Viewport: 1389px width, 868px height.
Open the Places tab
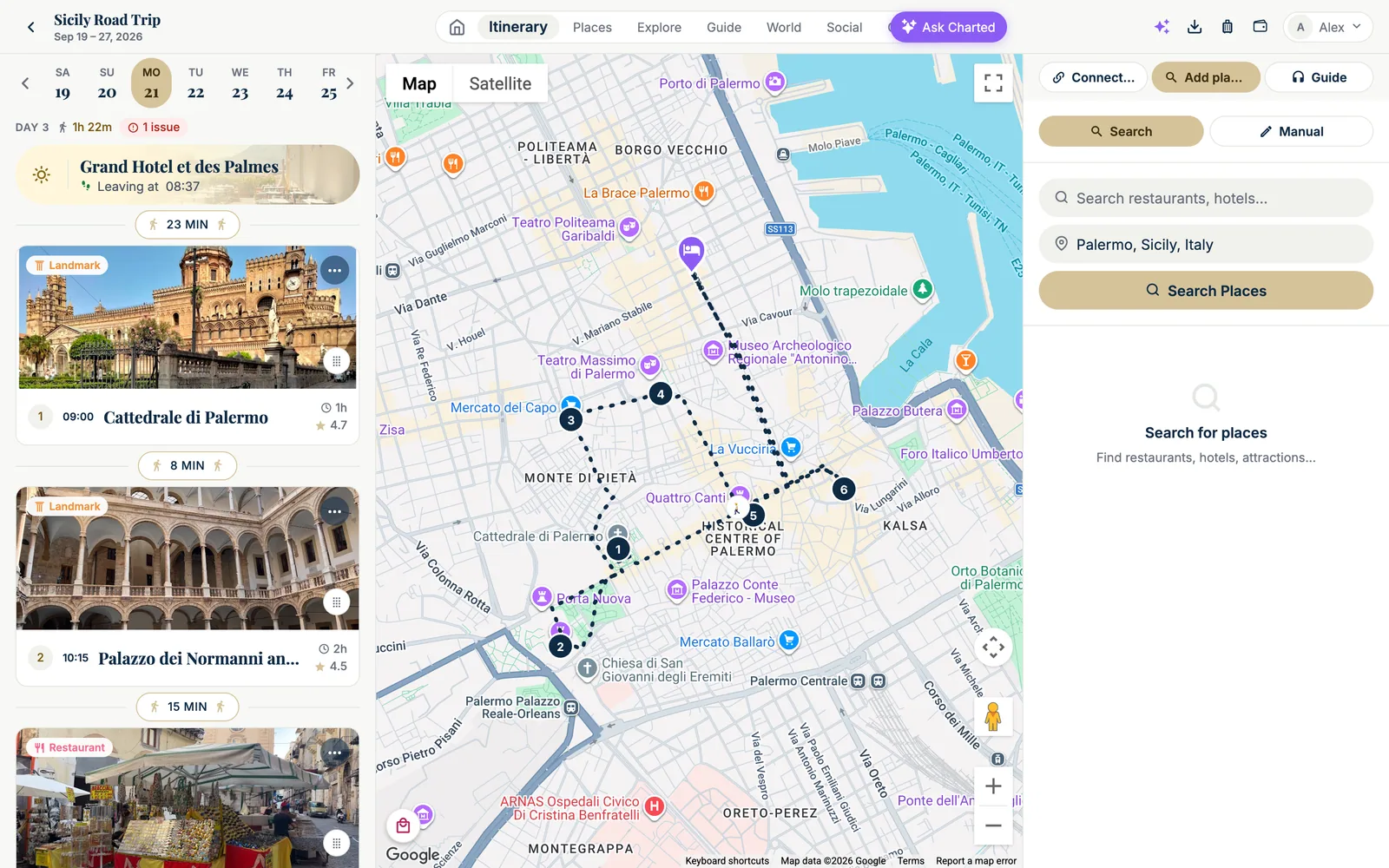592,27
